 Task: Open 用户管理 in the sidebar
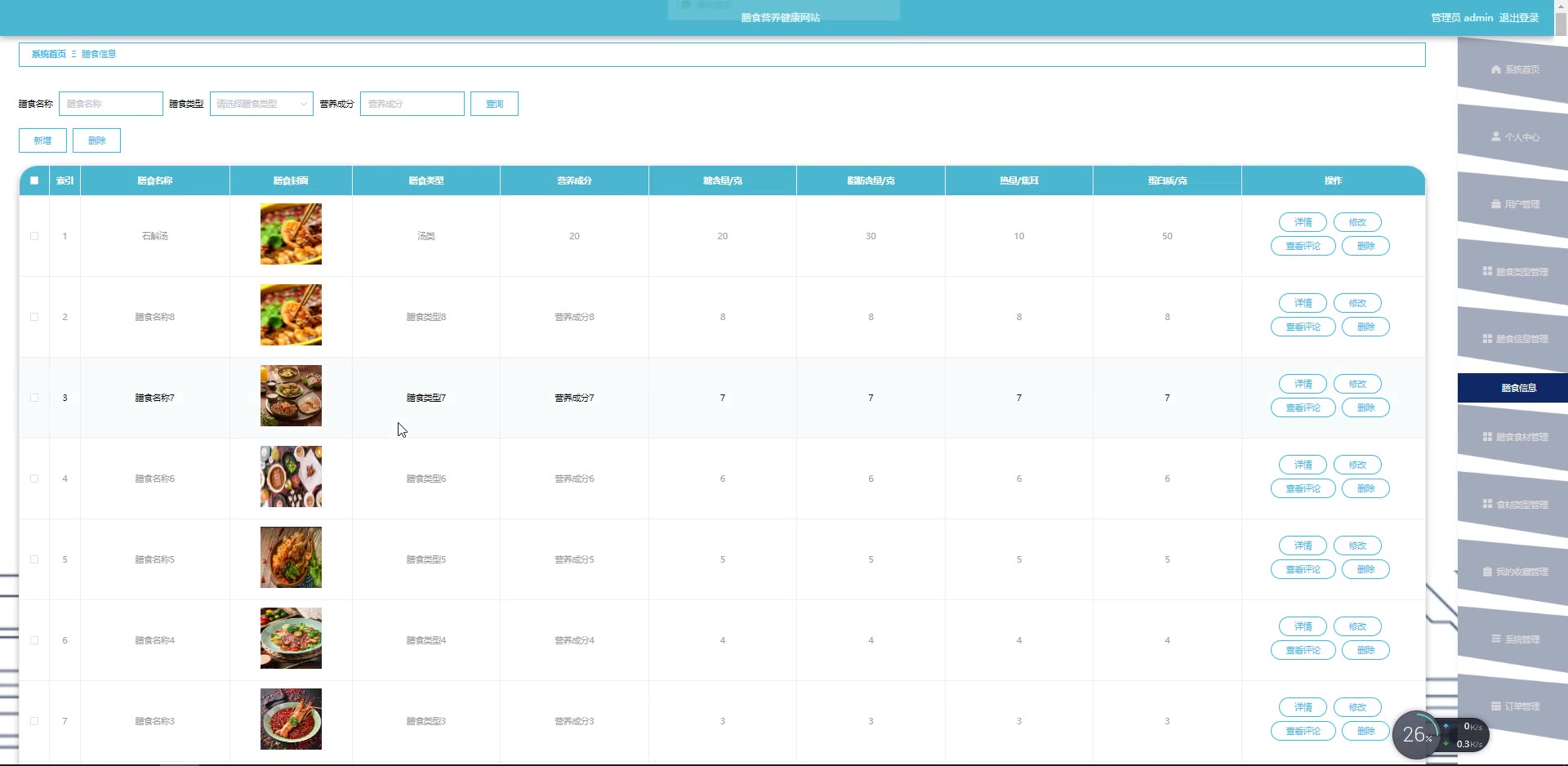click(x=1515, y=204)
